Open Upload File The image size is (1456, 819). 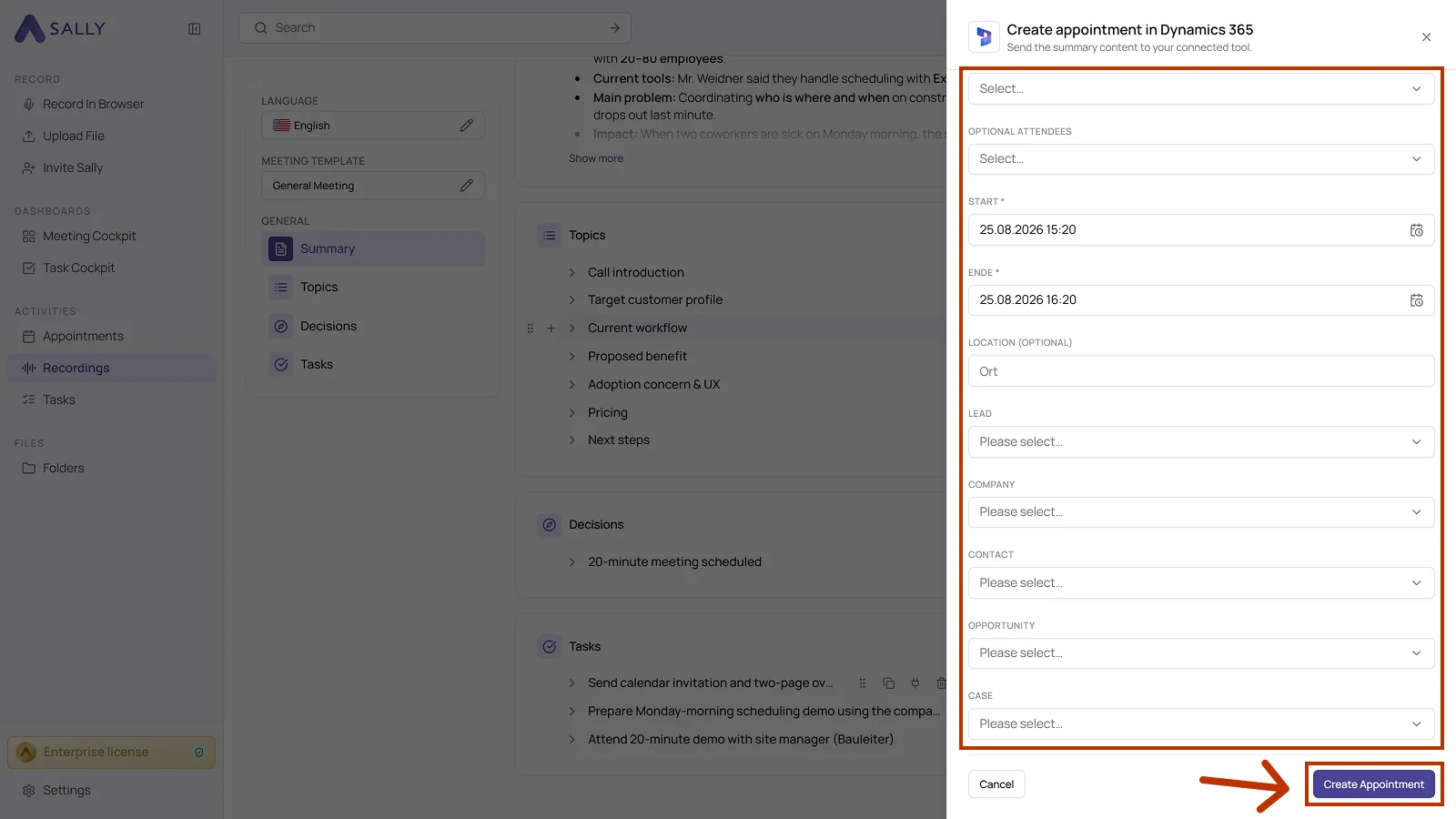[x=64, y=136]
